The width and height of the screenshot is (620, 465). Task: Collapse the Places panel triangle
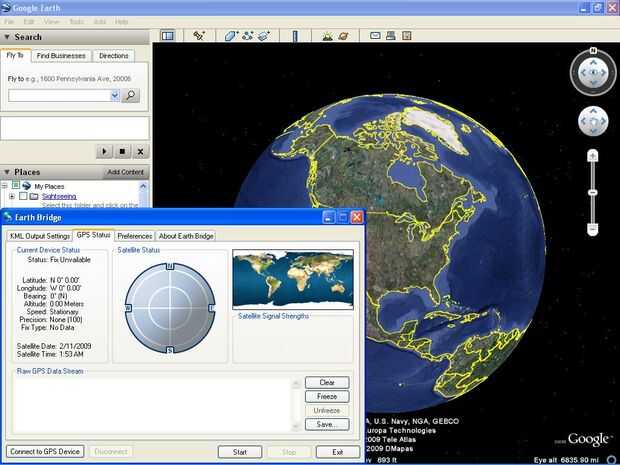click(x=7, y=172)
